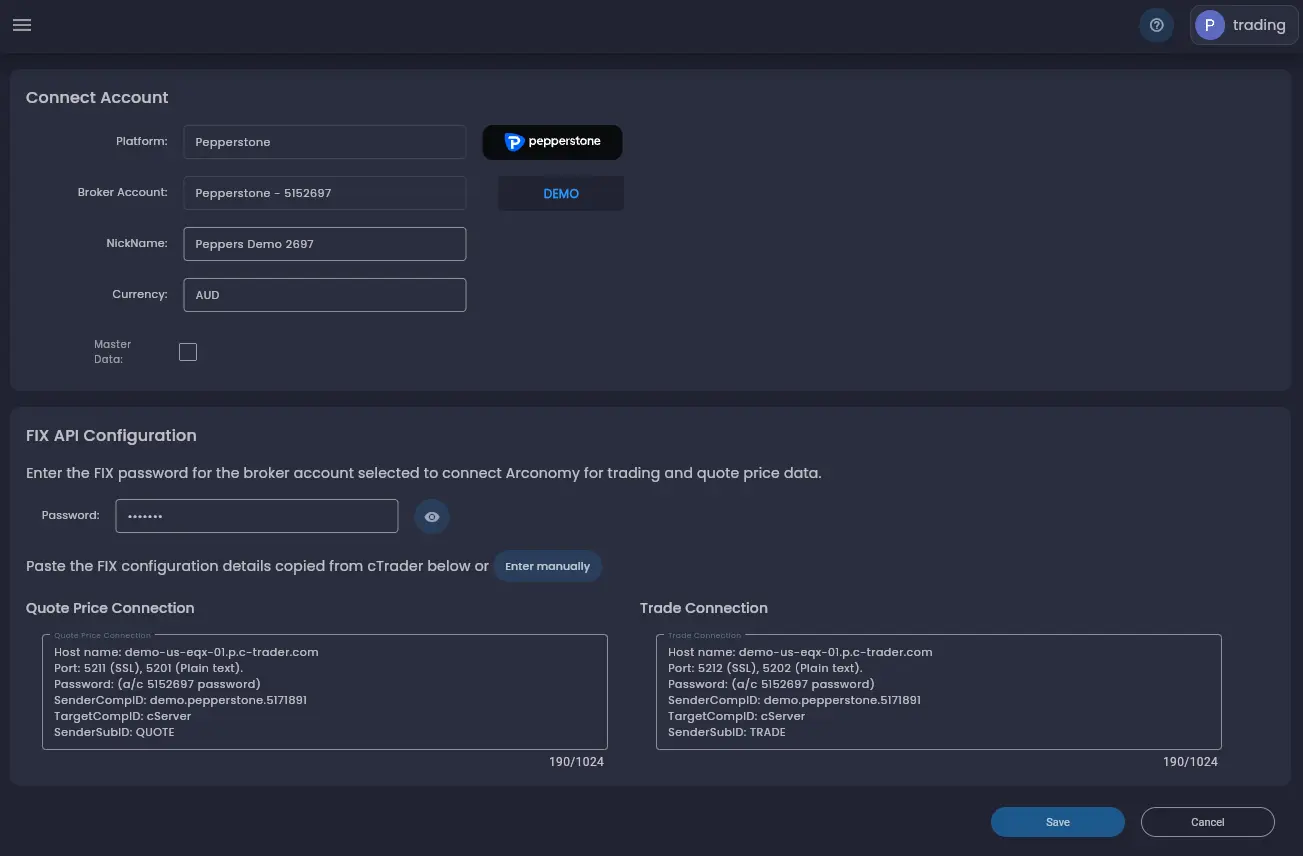Open the Broker Account field for Pepperstone 5152697
This screenshot has height=856, width=1303.
(324, 192)
